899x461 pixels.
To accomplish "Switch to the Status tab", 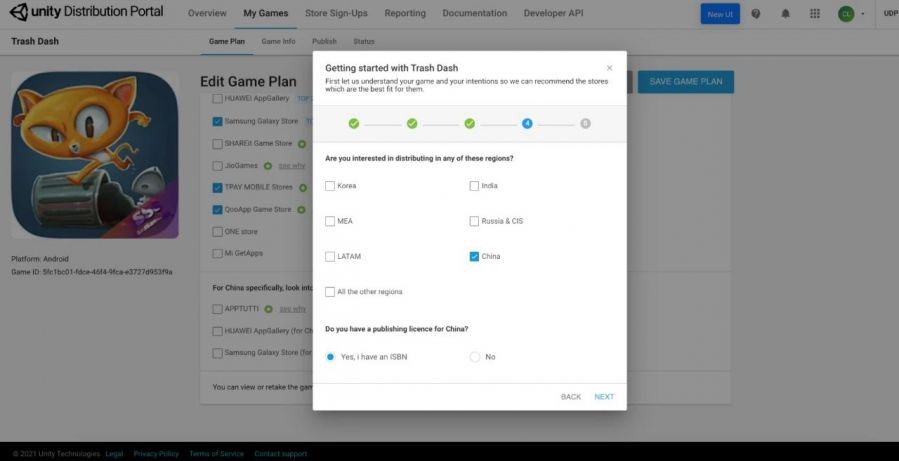I will pyautogui.click(x=363, y=41).
